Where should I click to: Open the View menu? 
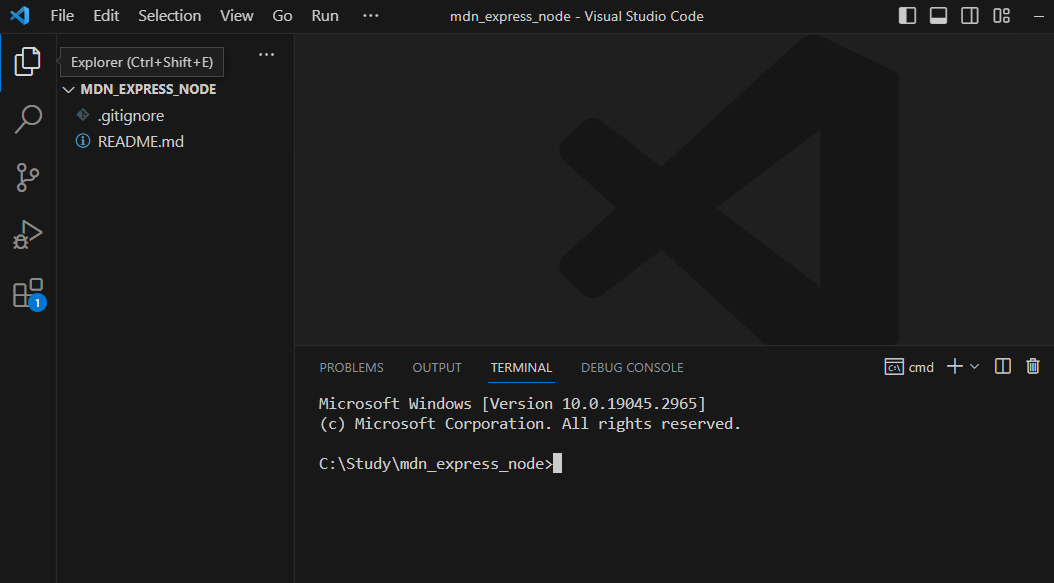237,15
